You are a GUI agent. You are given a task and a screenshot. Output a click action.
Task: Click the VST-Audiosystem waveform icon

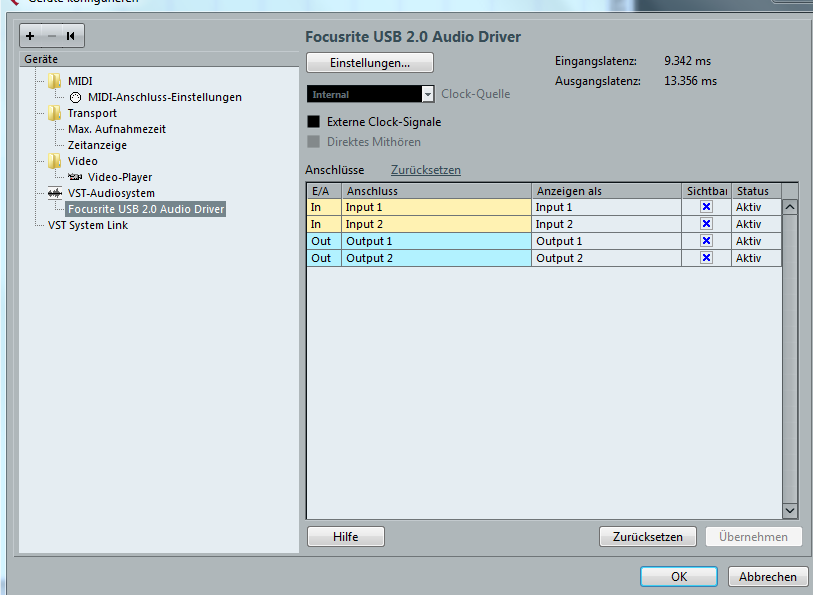54,193
